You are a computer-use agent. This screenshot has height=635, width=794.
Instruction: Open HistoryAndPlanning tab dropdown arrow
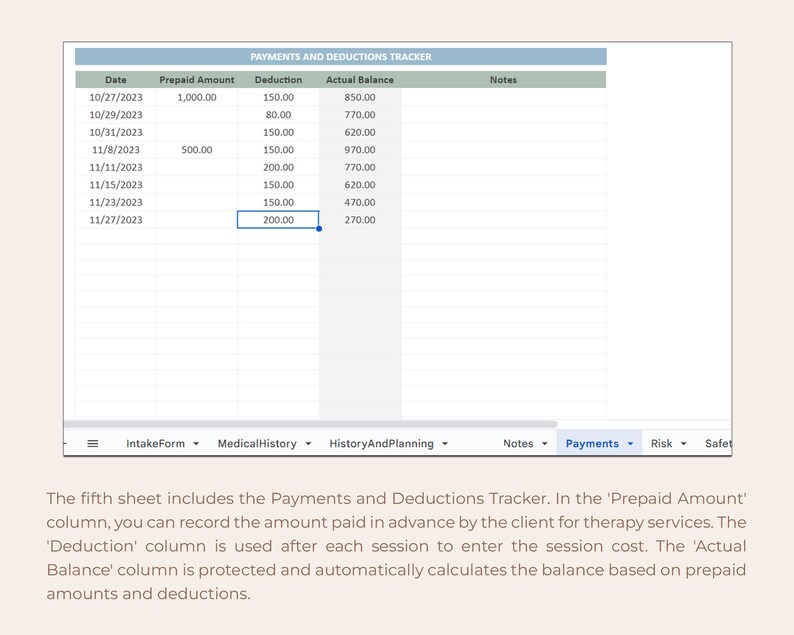point(445,444)
